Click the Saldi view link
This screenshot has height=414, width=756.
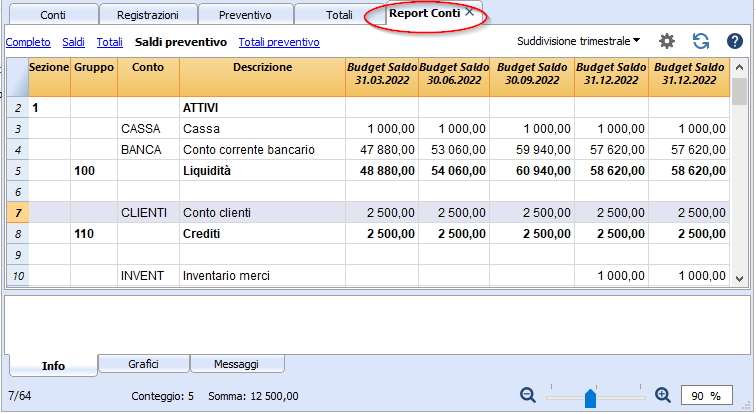pos(73,42)
